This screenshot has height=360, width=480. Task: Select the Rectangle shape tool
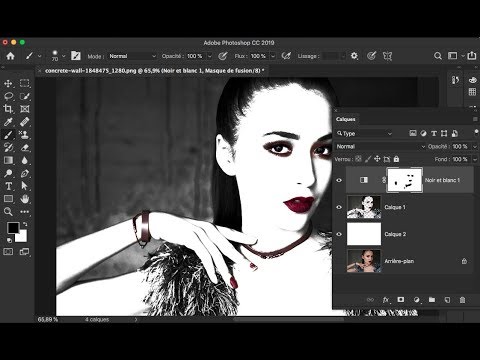[8, 199]
